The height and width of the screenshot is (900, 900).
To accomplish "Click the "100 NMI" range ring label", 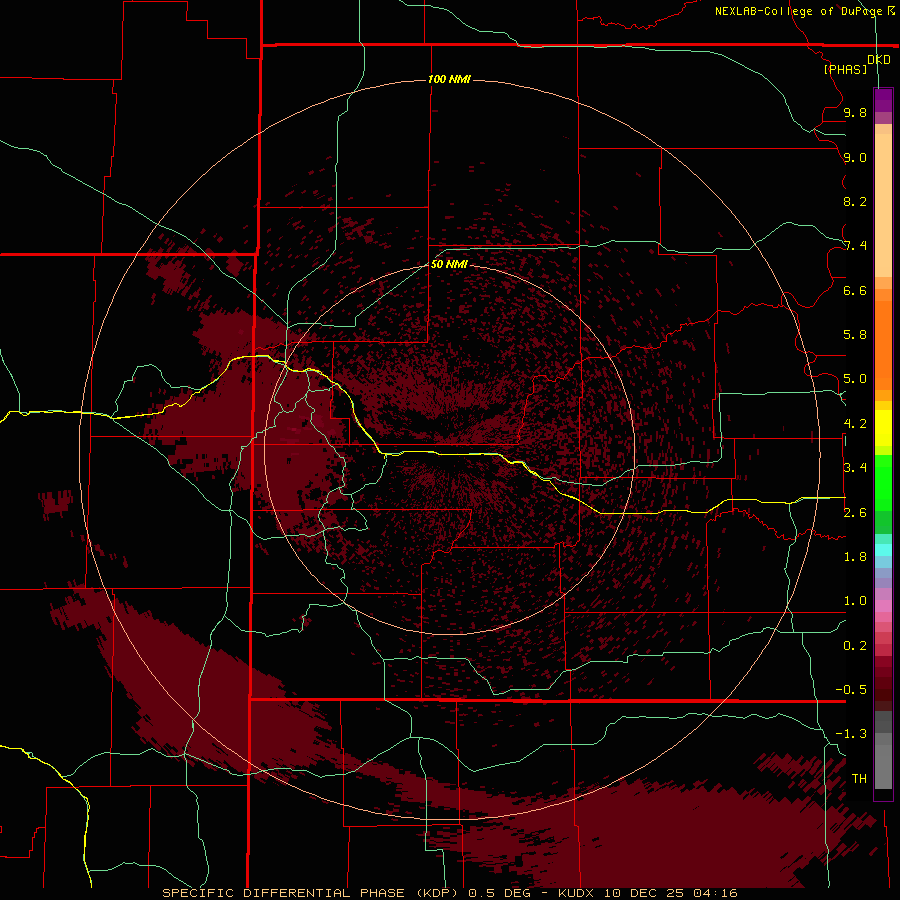I will tap(449, 79).
